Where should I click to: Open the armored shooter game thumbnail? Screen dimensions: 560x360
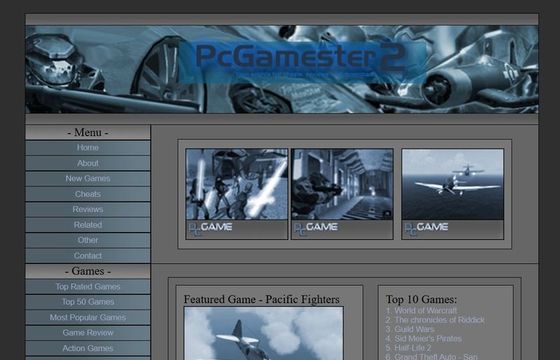[342, 184]
